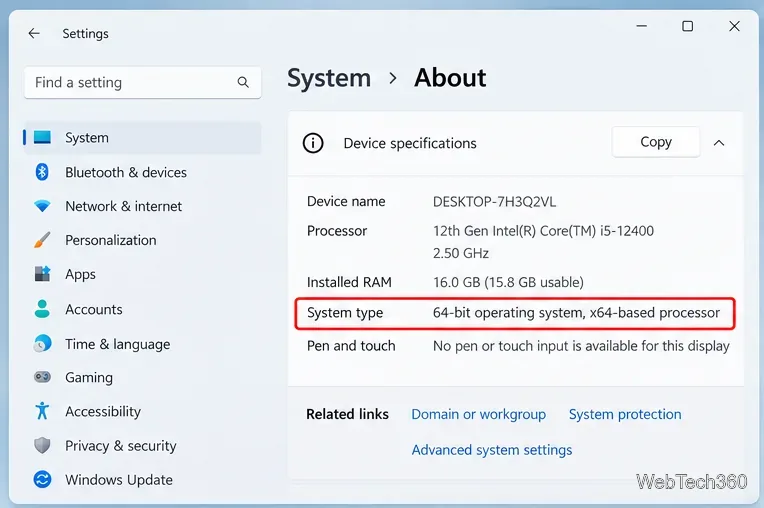Open Advanced system settings link

(x=492, y=450)
